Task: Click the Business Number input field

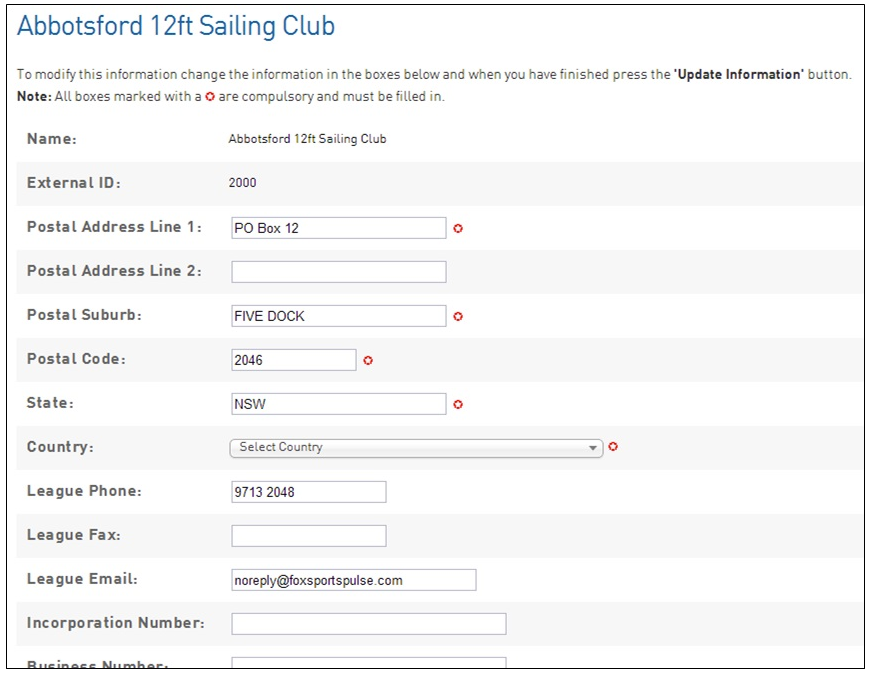Action: 368,663
